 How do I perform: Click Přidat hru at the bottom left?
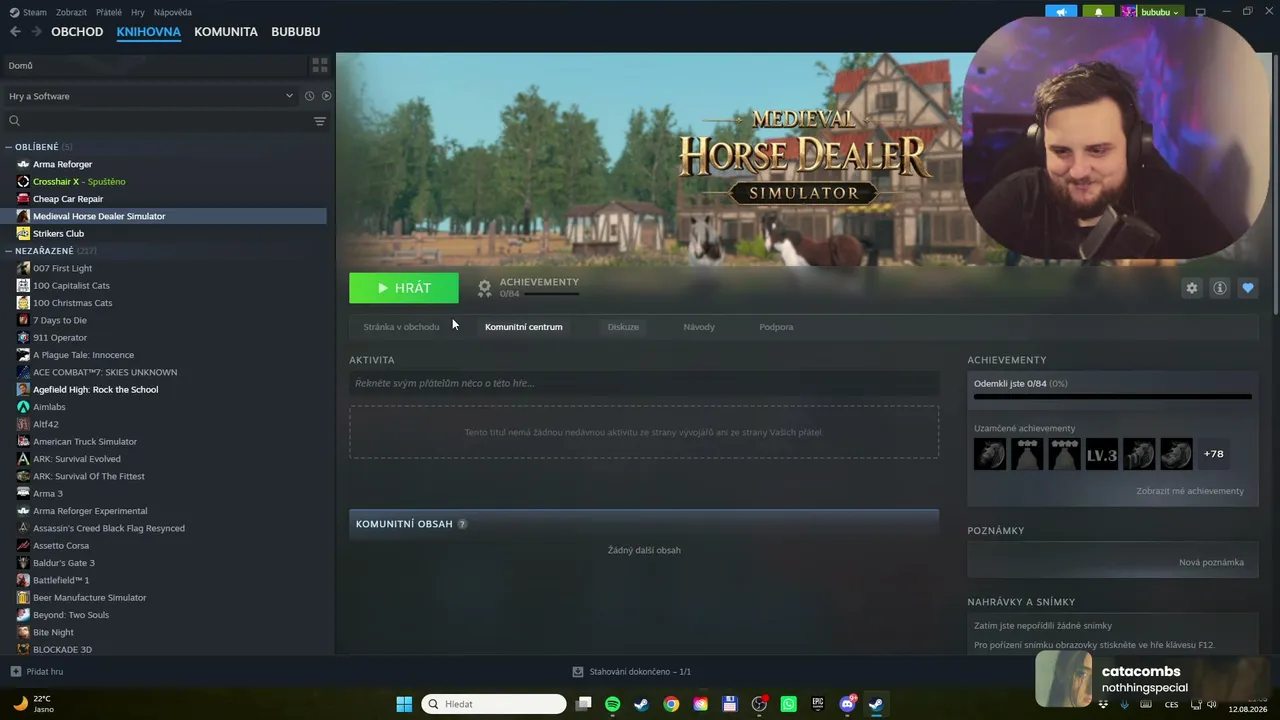pyautogui.click(x=37, y=672)
